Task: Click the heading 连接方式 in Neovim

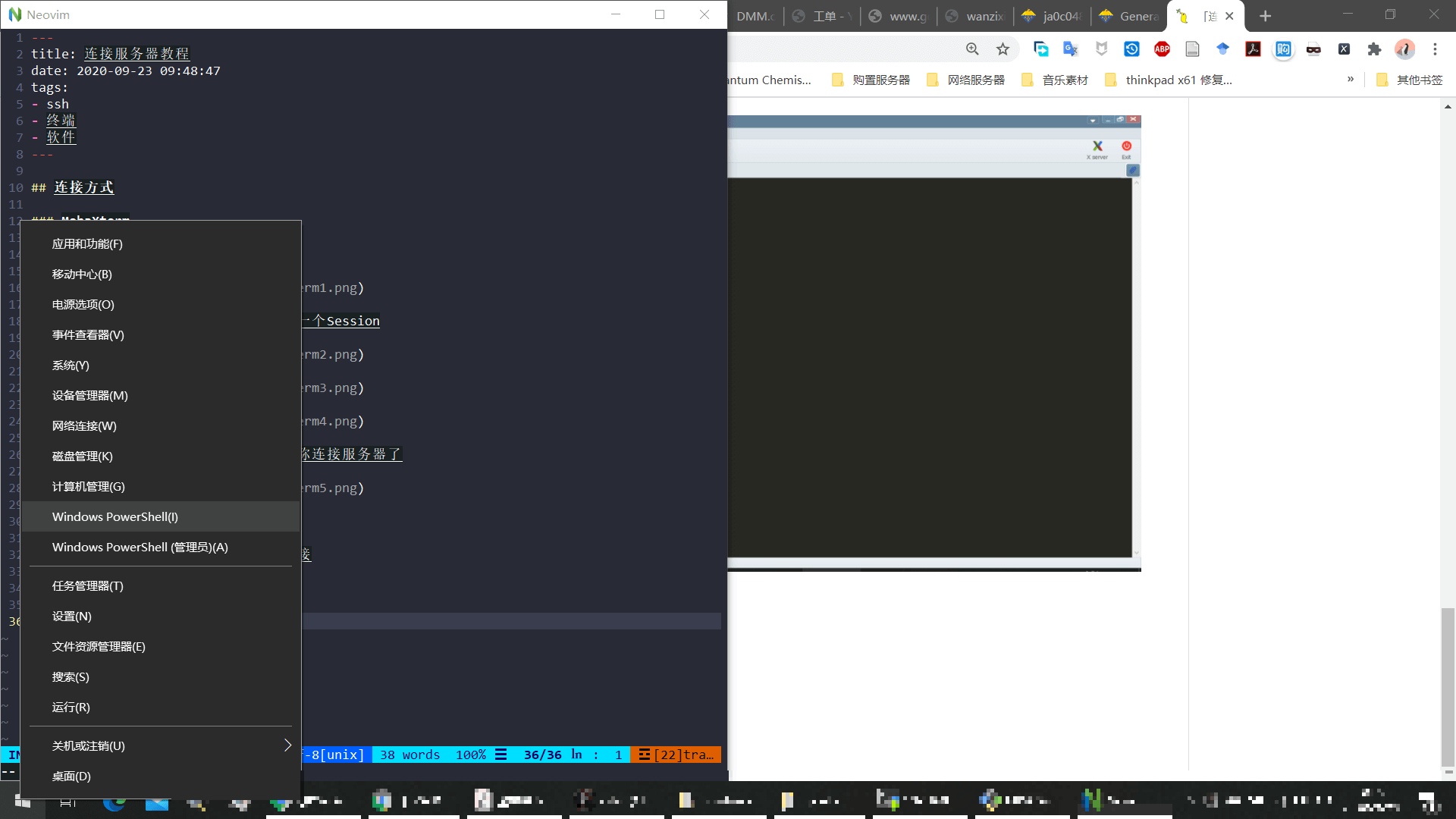Action: (83, 187)
